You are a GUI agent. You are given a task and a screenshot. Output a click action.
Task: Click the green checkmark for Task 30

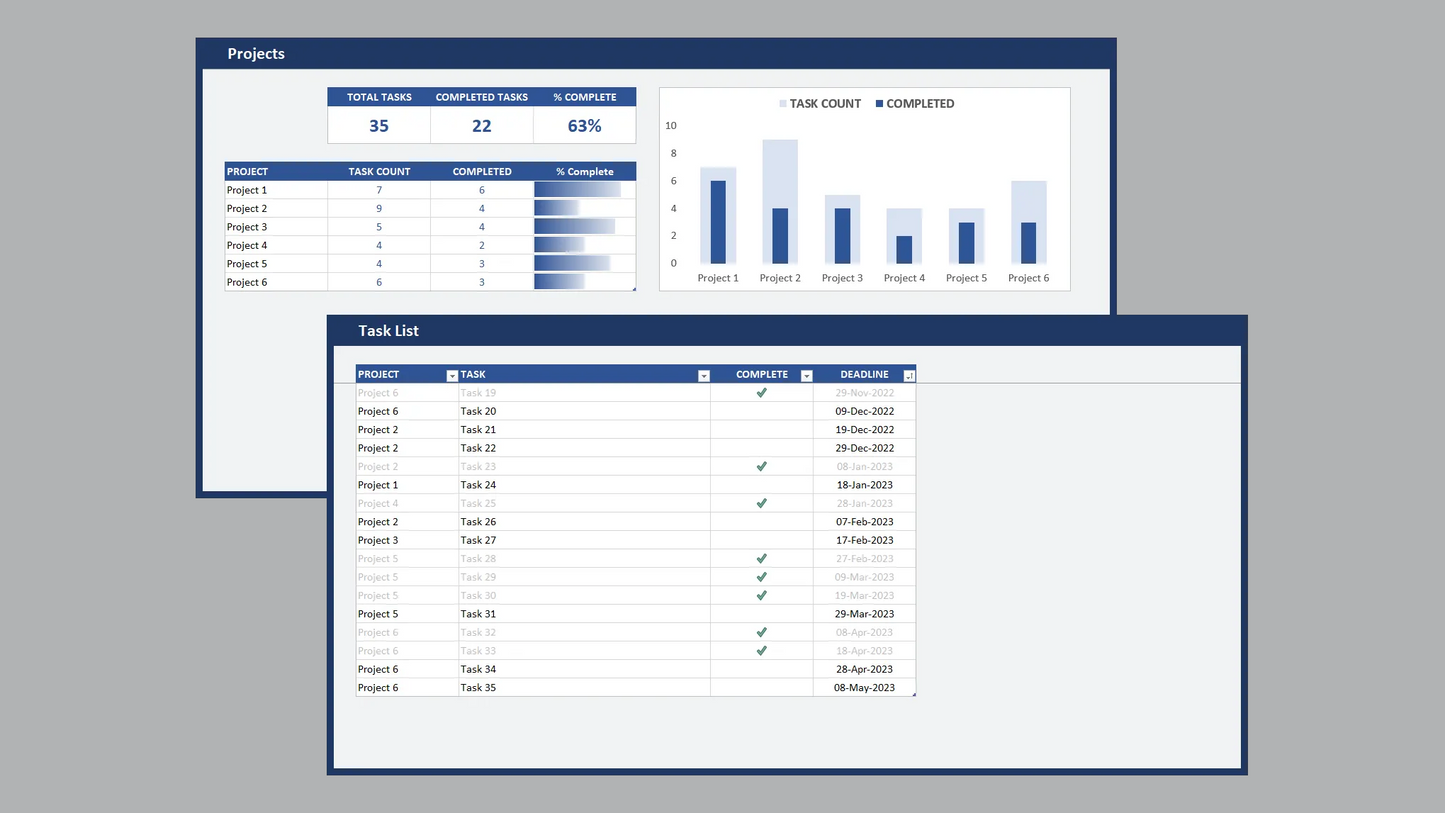pos(762,596)
